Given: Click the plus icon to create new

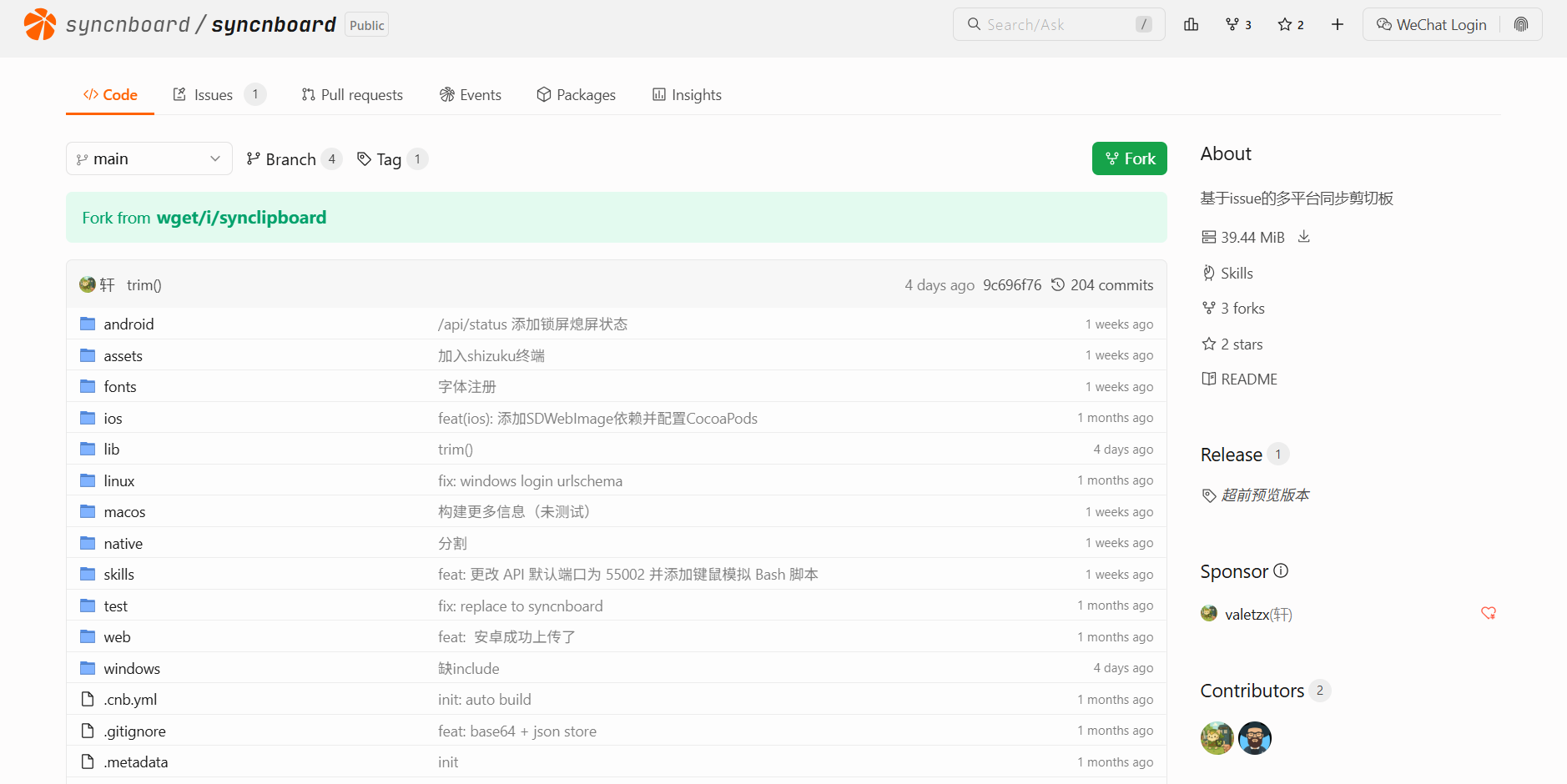Looking at the screenshot, I should 1338,24.
